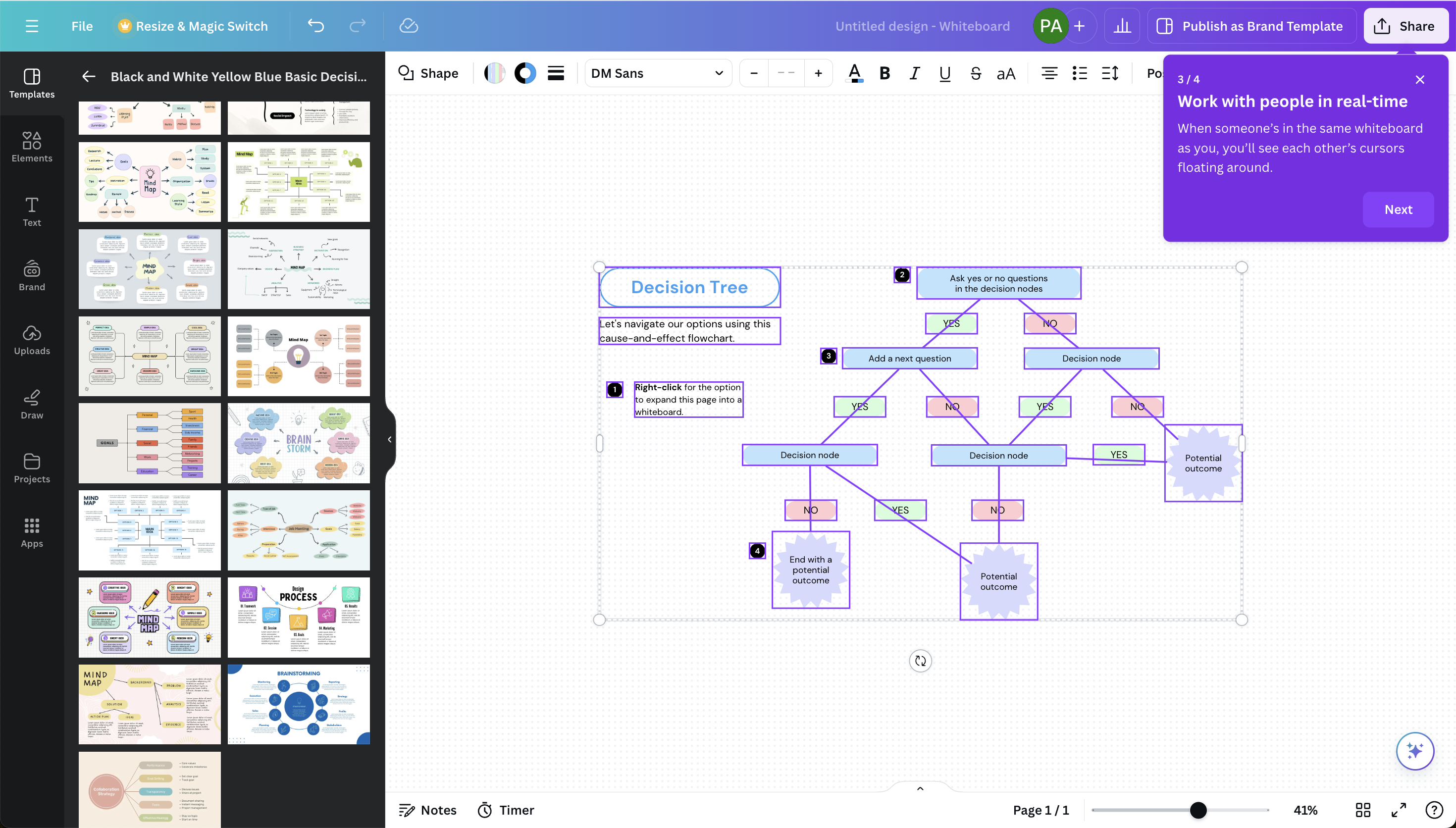This screenshot has width=1456, height=828.
Task: Enter fullscreen present mode
Action: (x=1399, y=810)
